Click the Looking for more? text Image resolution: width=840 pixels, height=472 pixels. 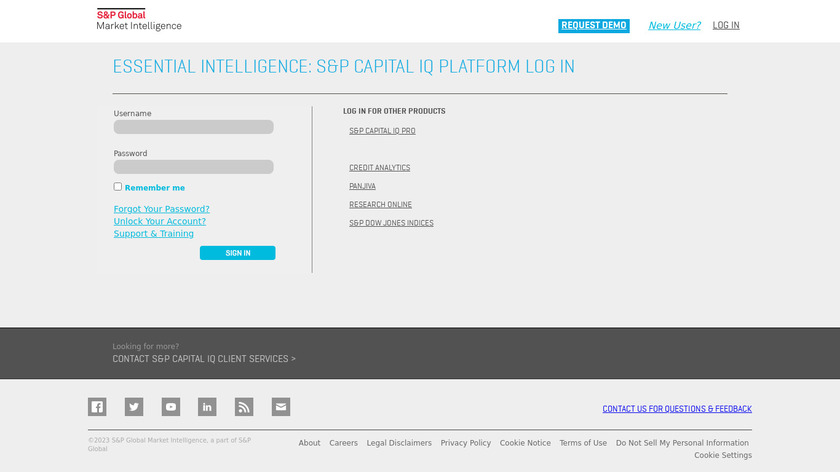click(146, 347)
